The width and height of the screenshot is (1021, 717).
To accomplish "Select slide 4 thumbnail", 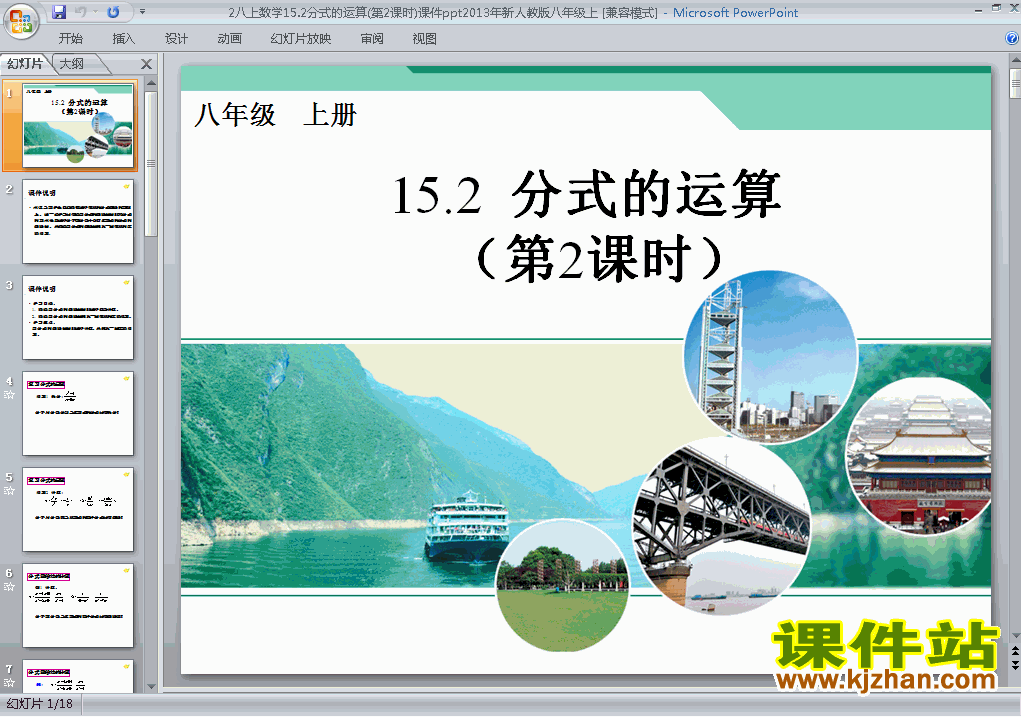I will click(x=78, y=414).
